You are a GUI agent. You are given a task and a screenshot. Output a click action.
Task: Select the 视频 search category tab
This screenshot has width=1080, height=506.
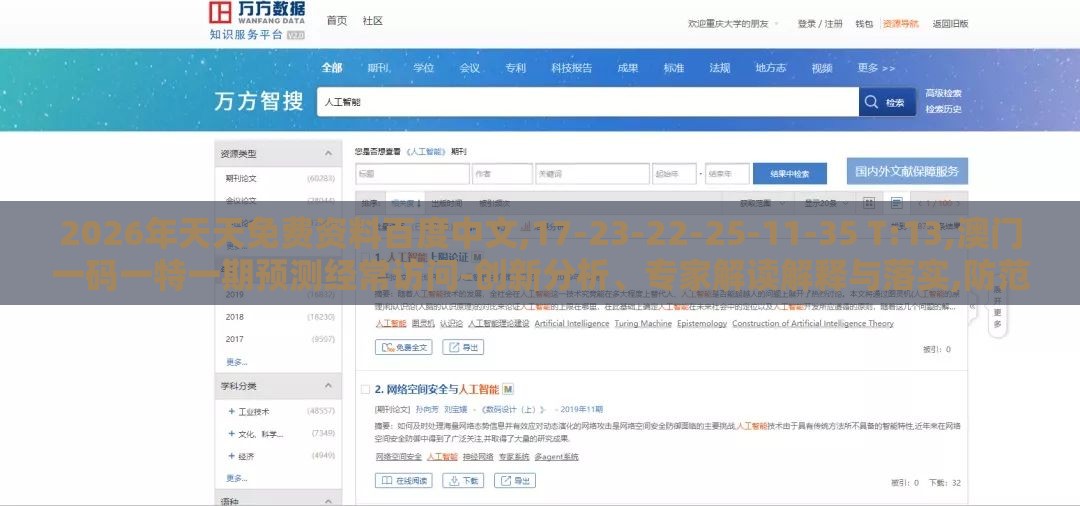[x=822, y=68]
